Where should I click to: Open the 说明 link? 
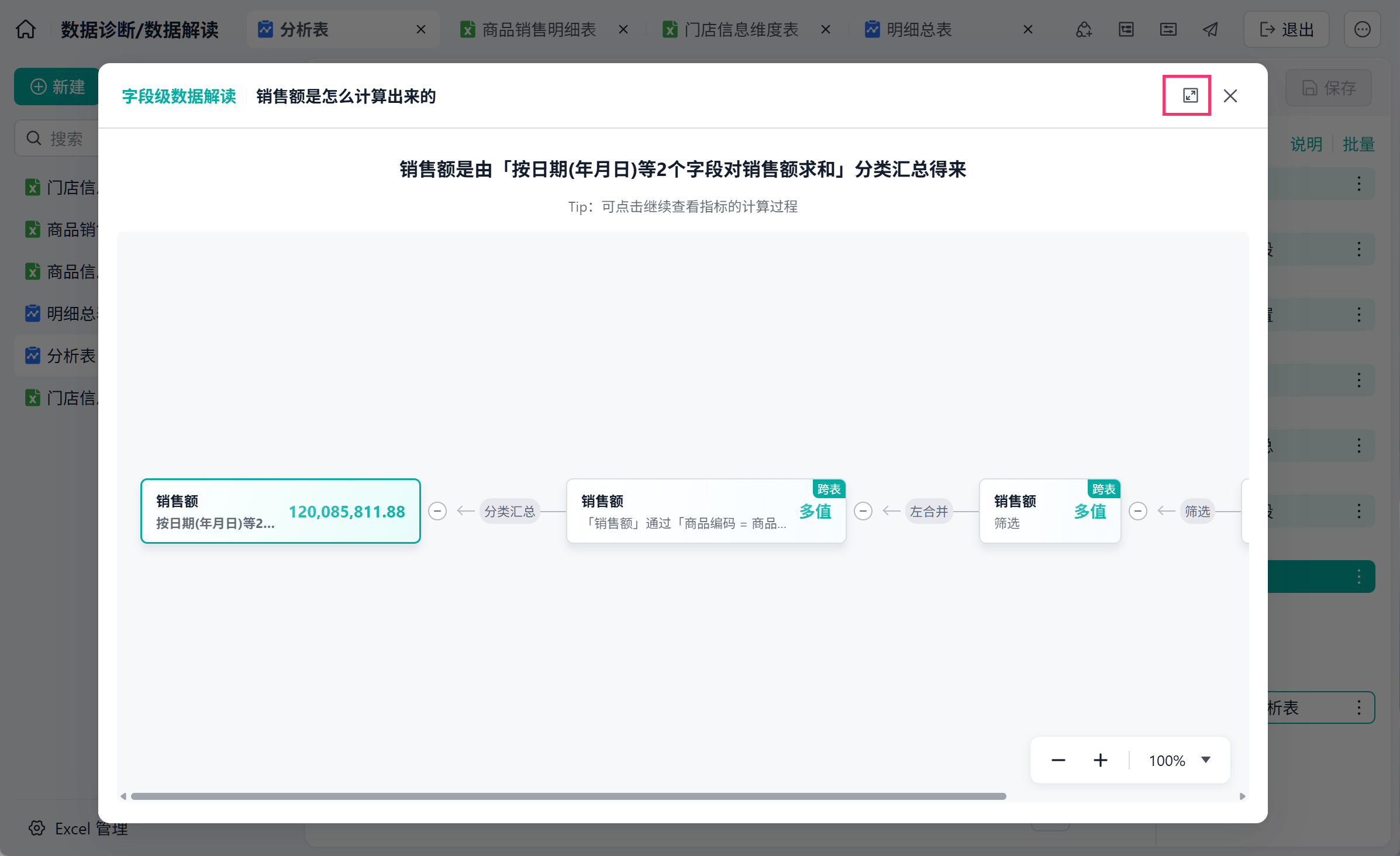pos(1306,144)
